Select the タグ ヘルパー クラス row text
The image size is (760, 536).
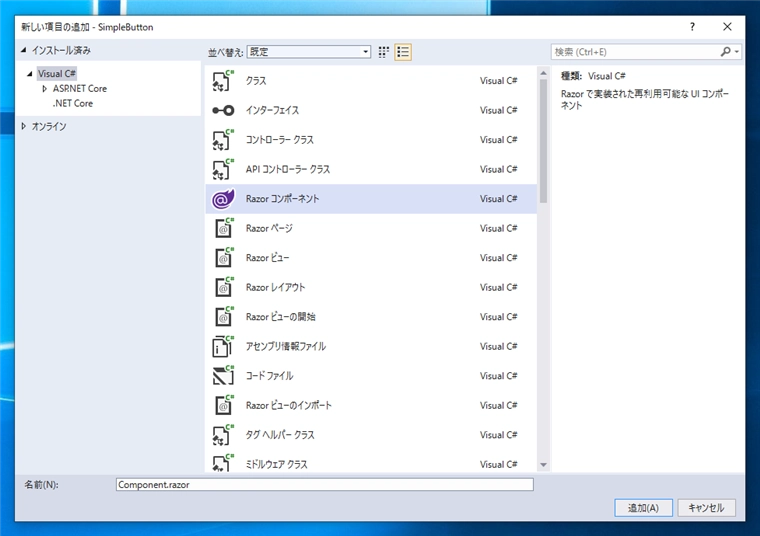coord(280,435)
